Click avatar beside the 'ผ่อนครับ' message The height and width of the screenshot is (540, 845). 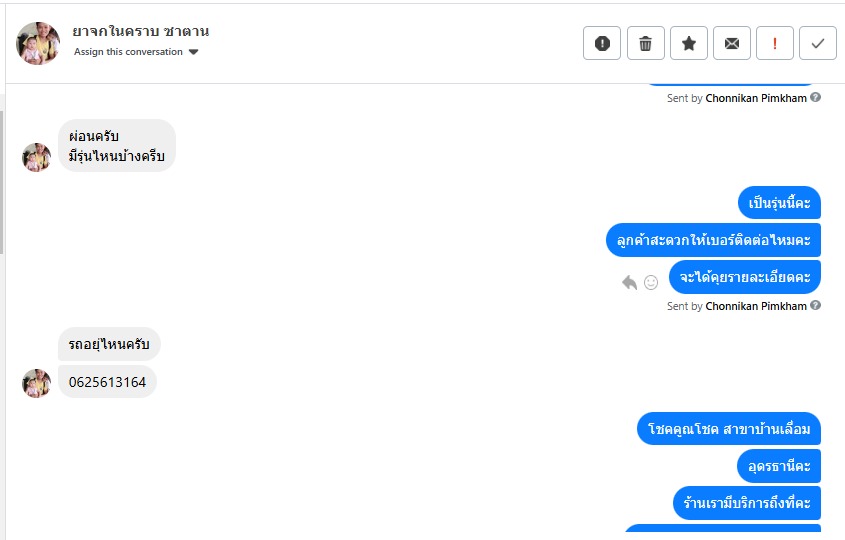pyautogui.click(x=37, y=157)
